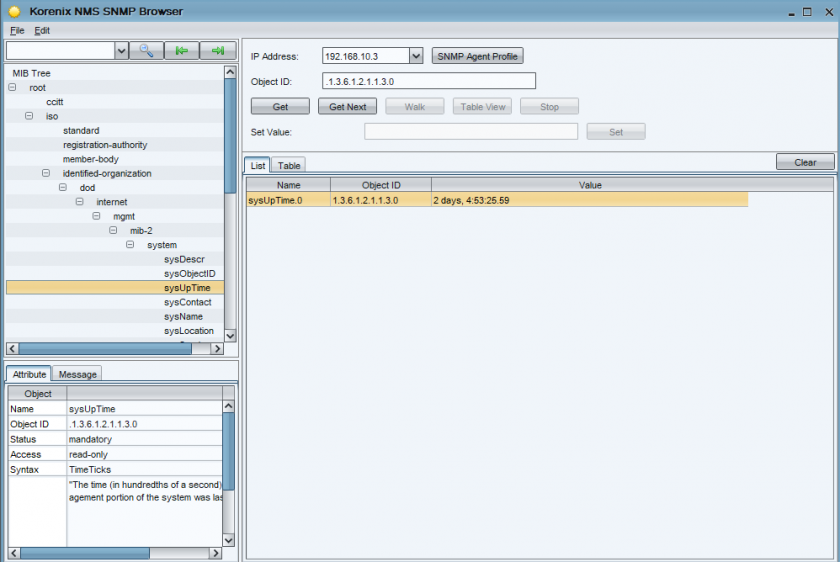Open the IP Address dropdown arrow
Screen dimensions: 840x562
pyautogui.click(x=416, y=56)
